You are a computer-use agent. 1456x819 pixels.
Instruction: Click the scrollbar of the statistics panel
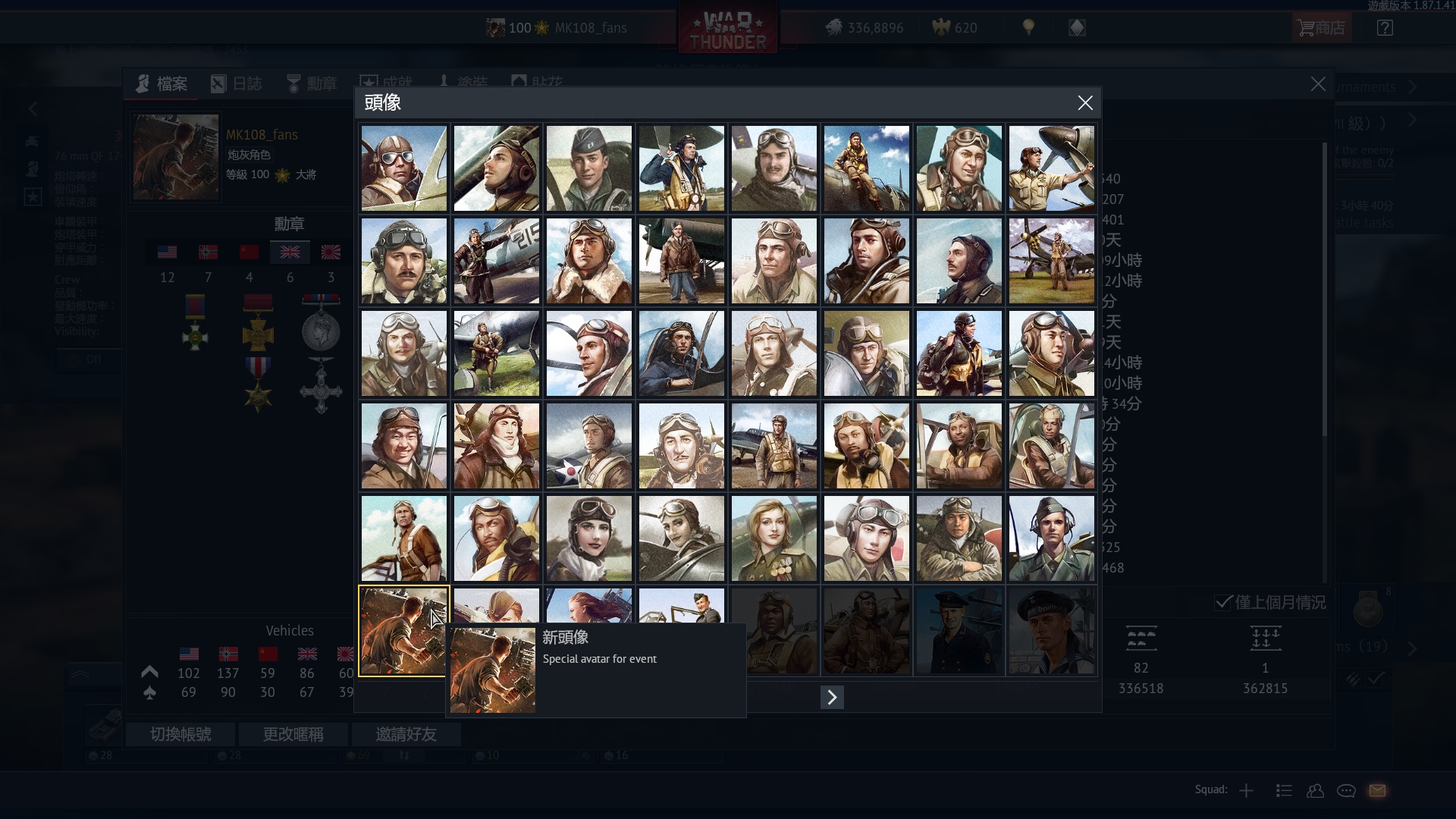(1325, 288)
